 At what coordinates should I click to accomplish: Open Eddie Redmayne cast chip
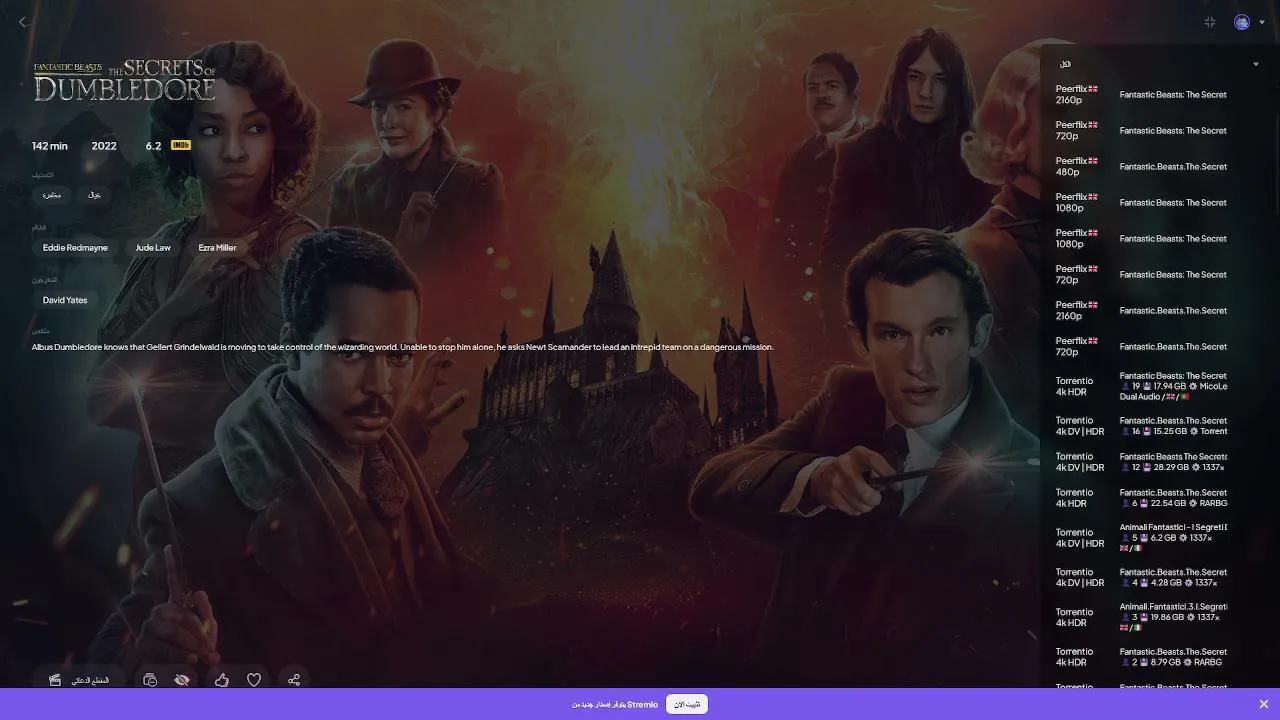coord(75,247)
